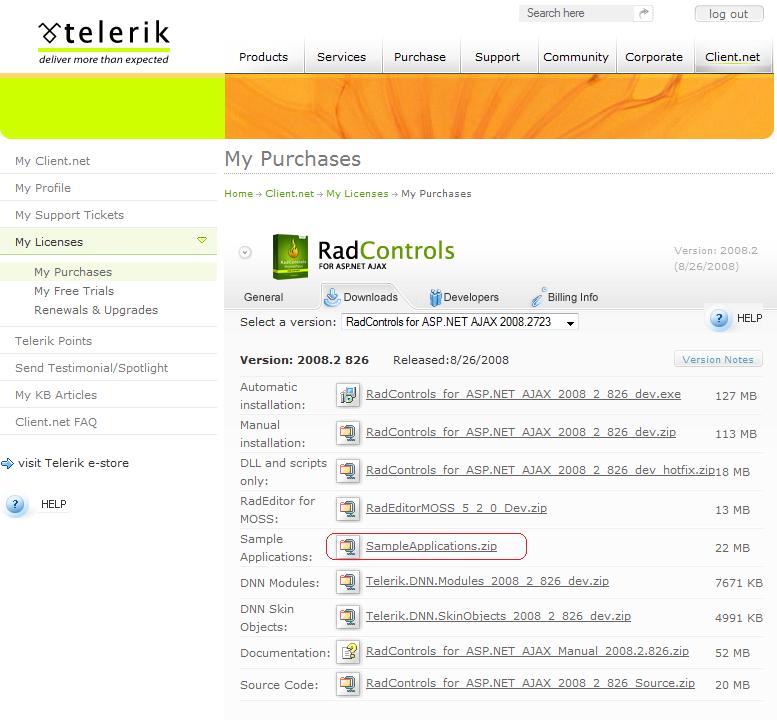Open the Corporate menu
The image size is (777, 723).
654,57
